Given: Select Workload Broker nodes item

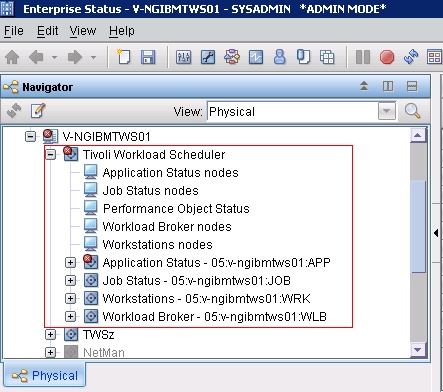Looking at the screenshot, I should 167,227.
